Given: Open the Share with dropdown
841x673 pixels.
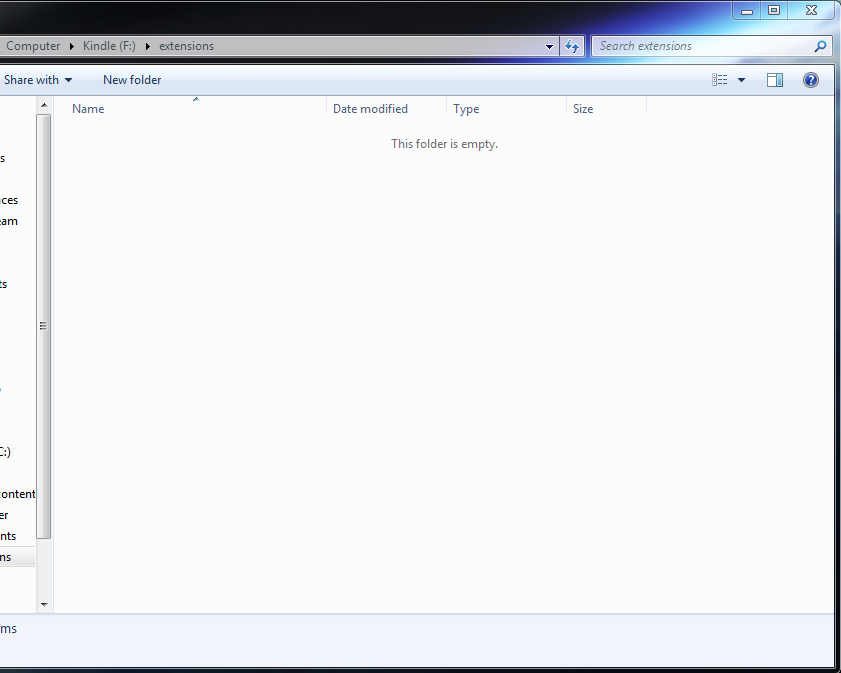Looking at the screenshot, I should 38,80.
